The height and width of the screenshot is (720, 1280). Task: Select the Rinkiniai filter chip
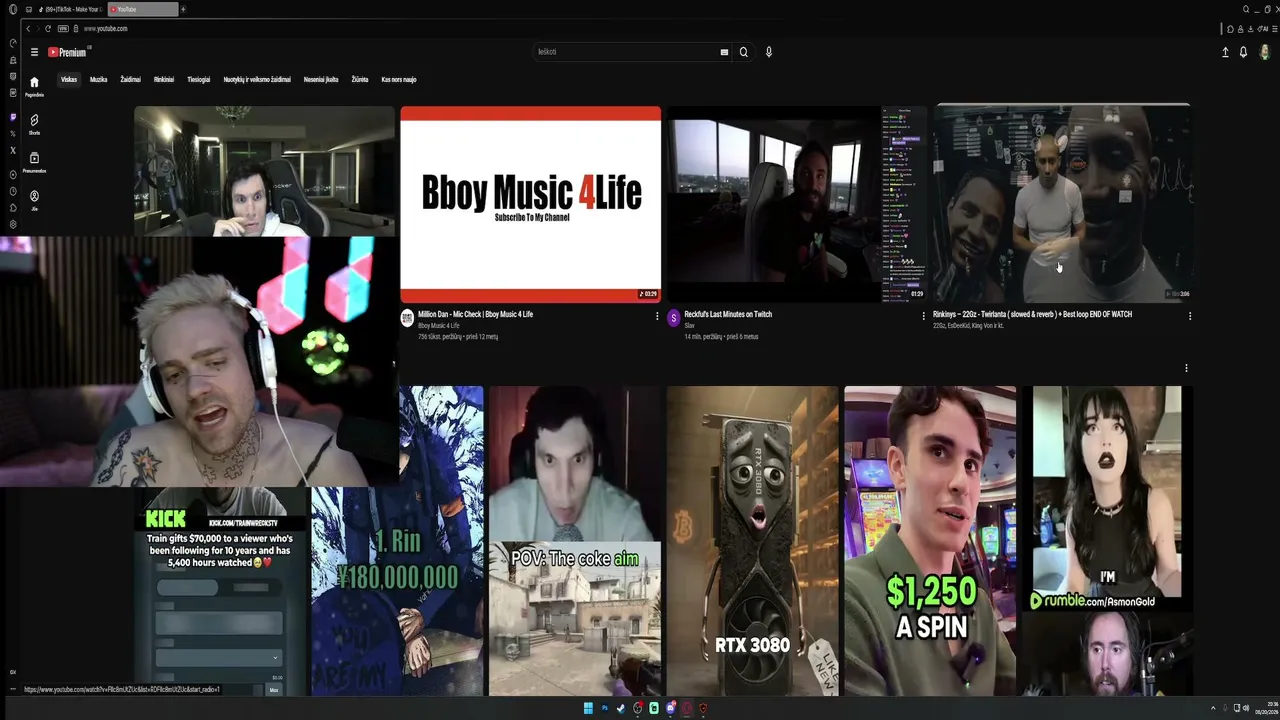click(x=164, y=80)
